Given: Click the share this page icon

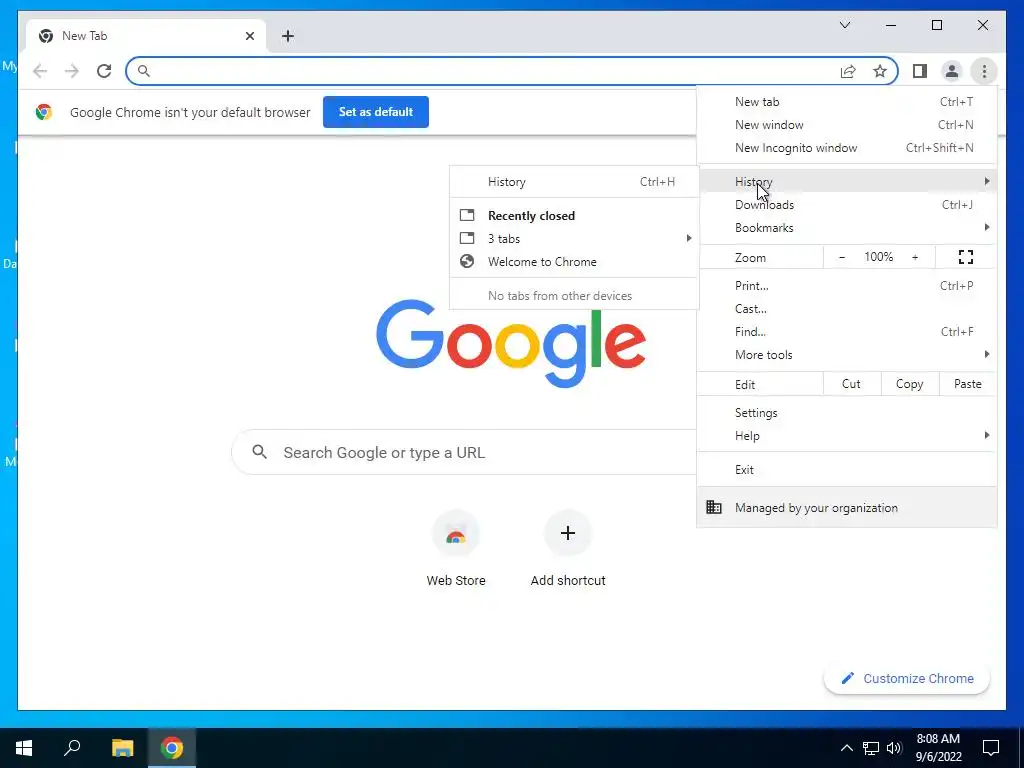Looking at the screenshot, I should pos(848,71).
